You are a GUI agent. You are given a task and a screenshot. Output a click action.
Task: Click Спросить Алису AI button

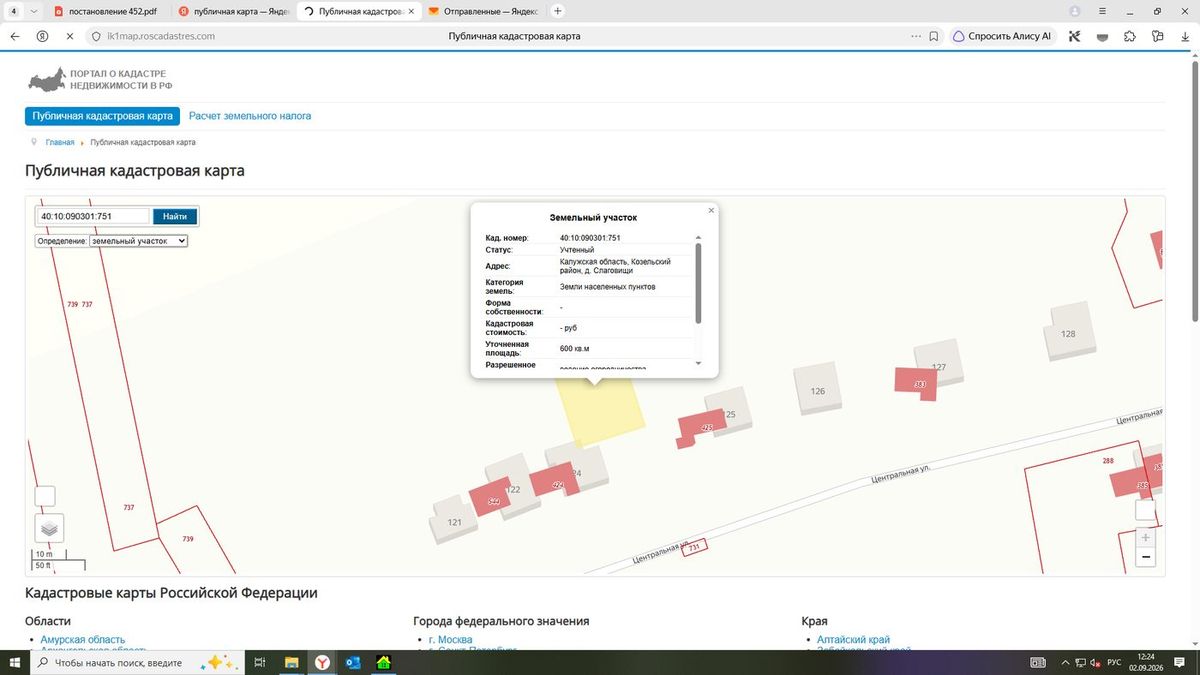click(x=1002, y=36)
